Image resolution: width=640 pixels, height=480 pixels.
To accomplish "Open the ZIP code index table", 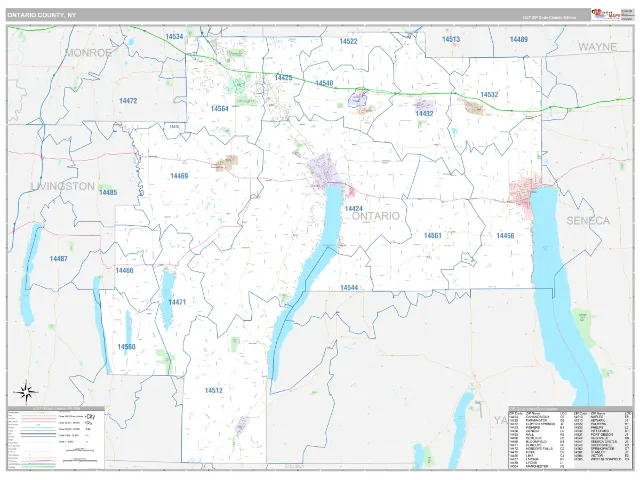I will tap(570, 438).
